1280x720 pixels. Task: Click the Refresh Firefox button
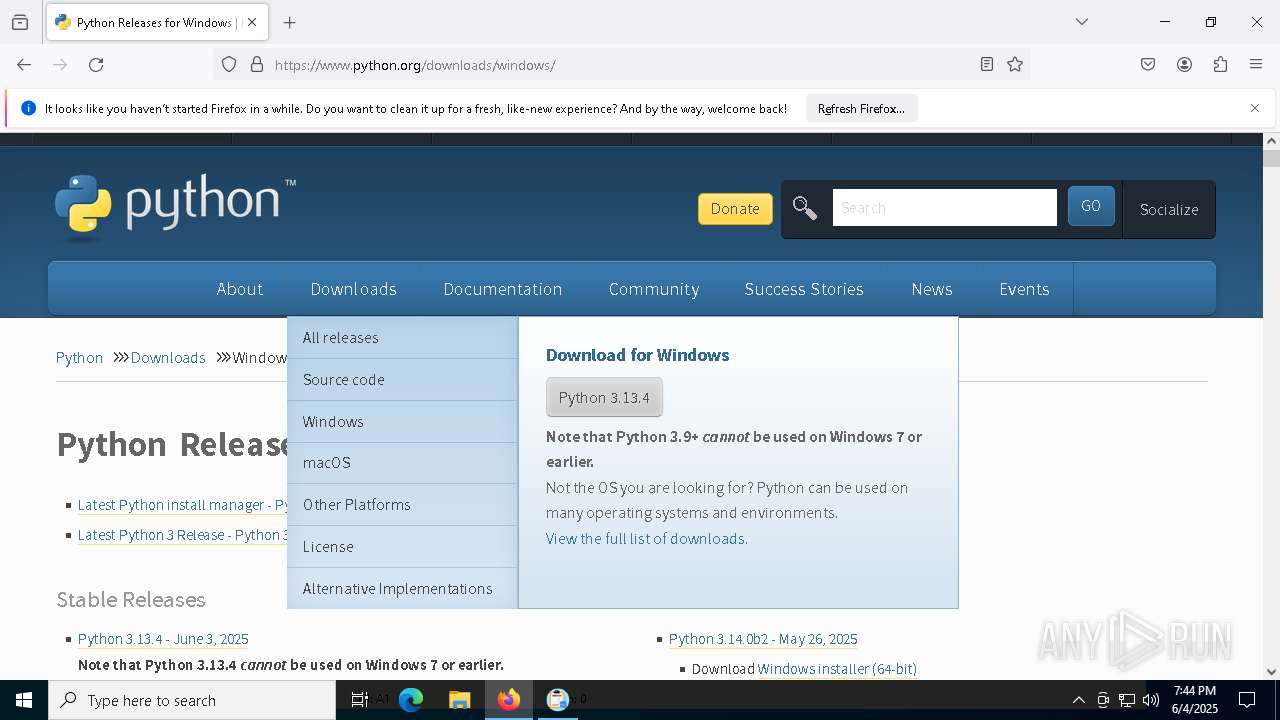tap(861, 108)
